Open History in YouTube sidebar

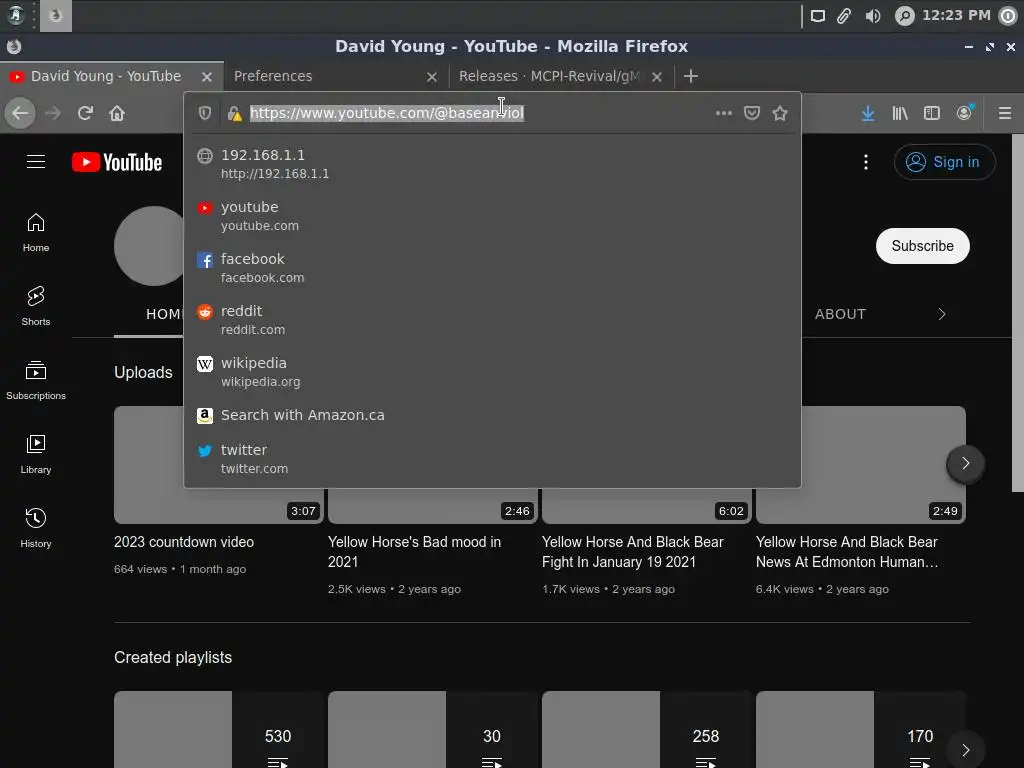click(x=36, y=528)
